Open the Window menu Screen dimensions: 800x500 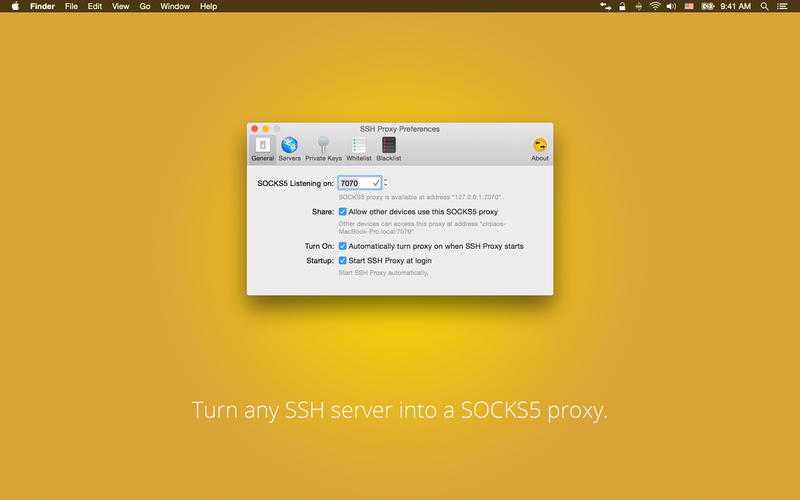pos(175,6)
